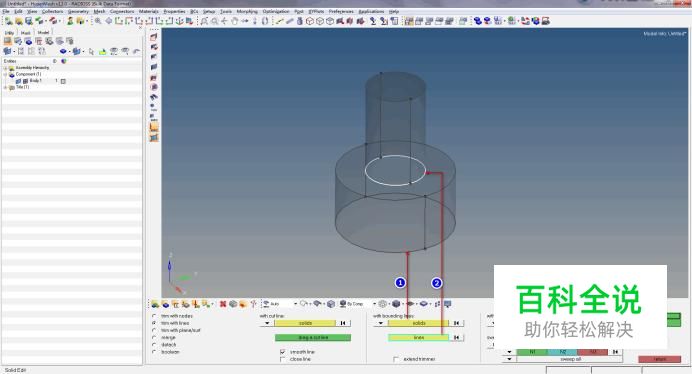Screen dimensions: 692x374
Task: Click the entity color mode icon beside ID column
Action: tap(64, 61)
